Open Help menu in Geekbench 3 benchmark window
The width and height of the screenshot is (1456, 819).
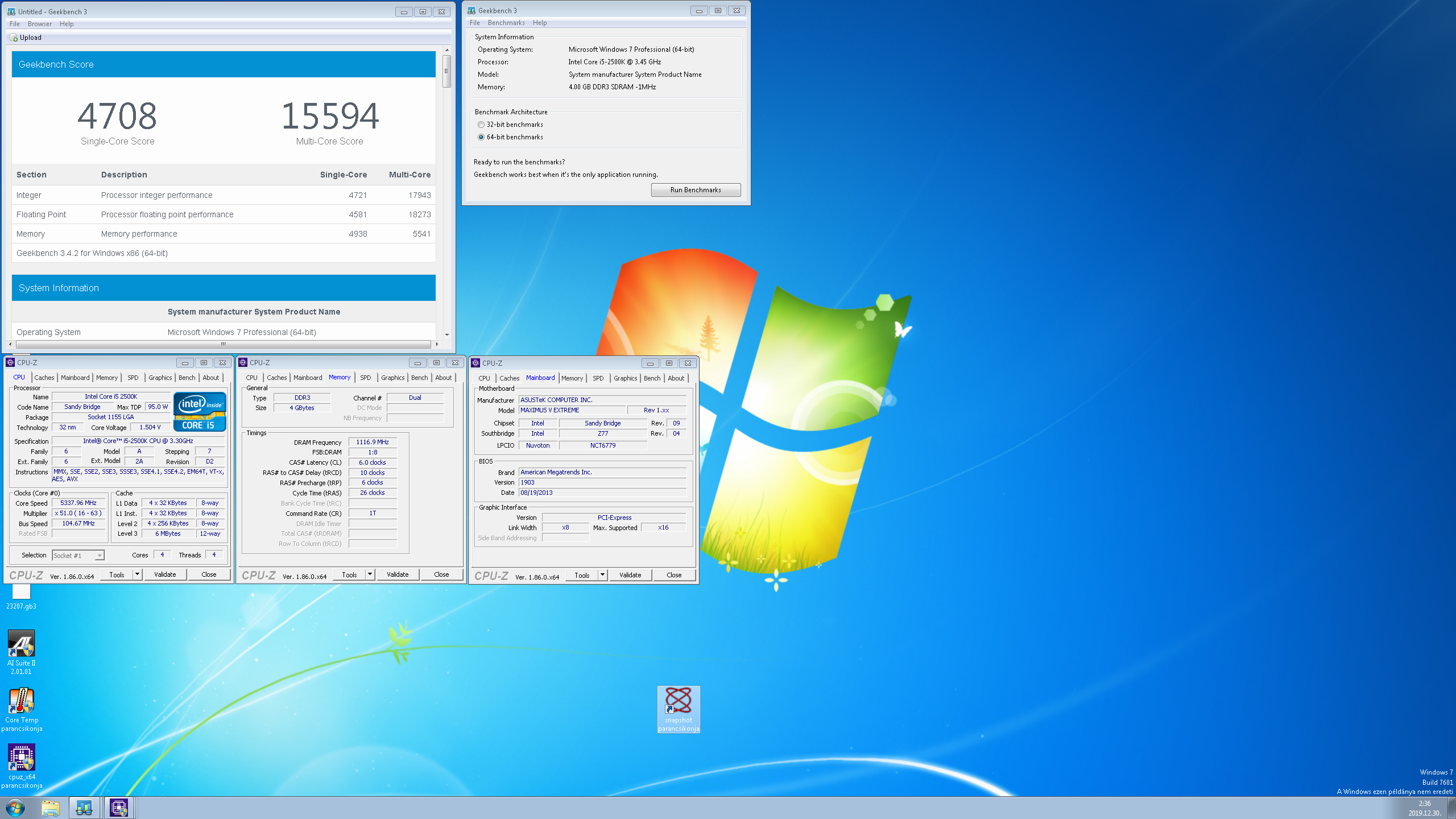coord(540,23)
